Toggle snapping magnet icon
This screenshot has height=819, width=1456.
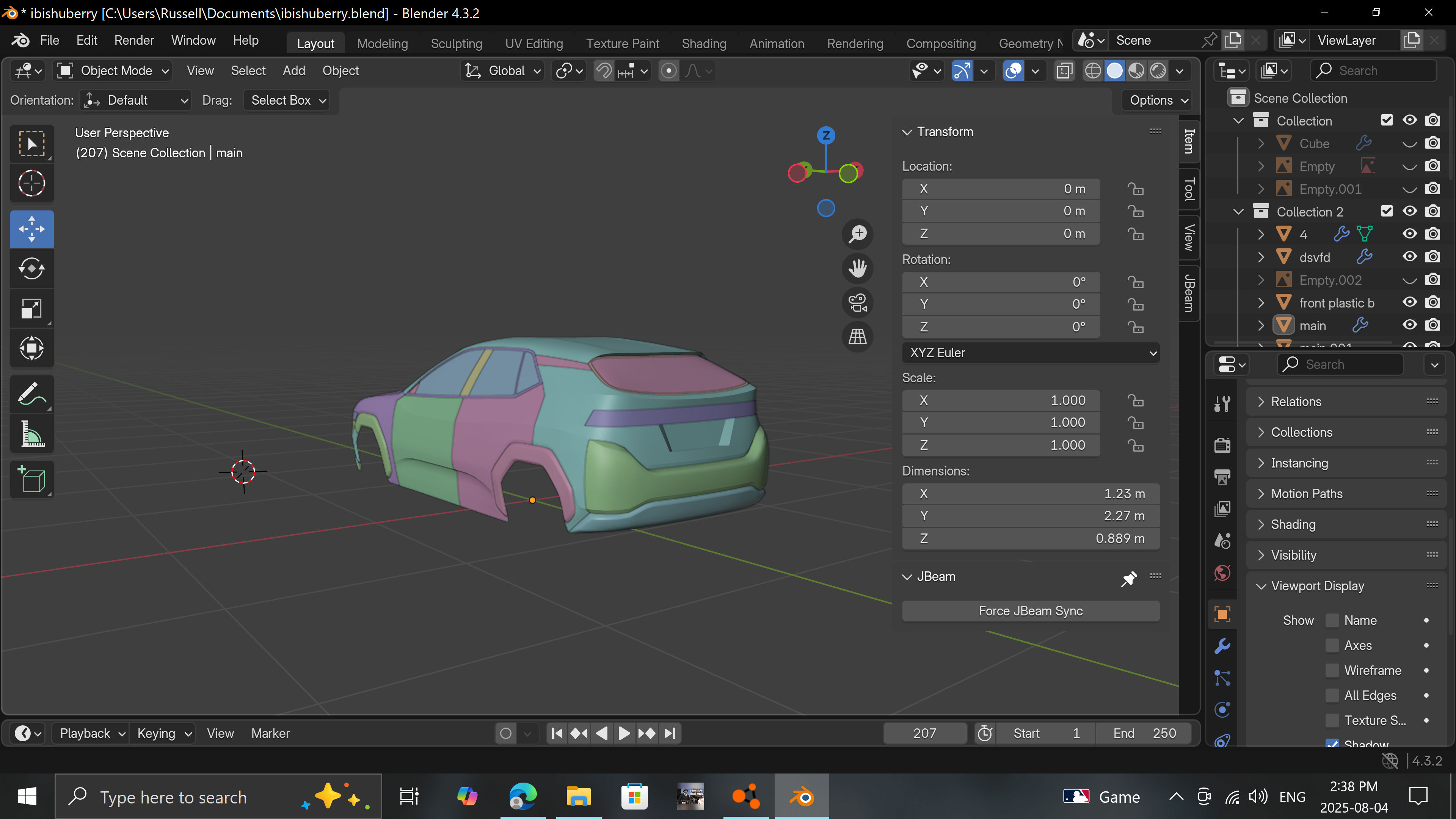tap(604, 71)
